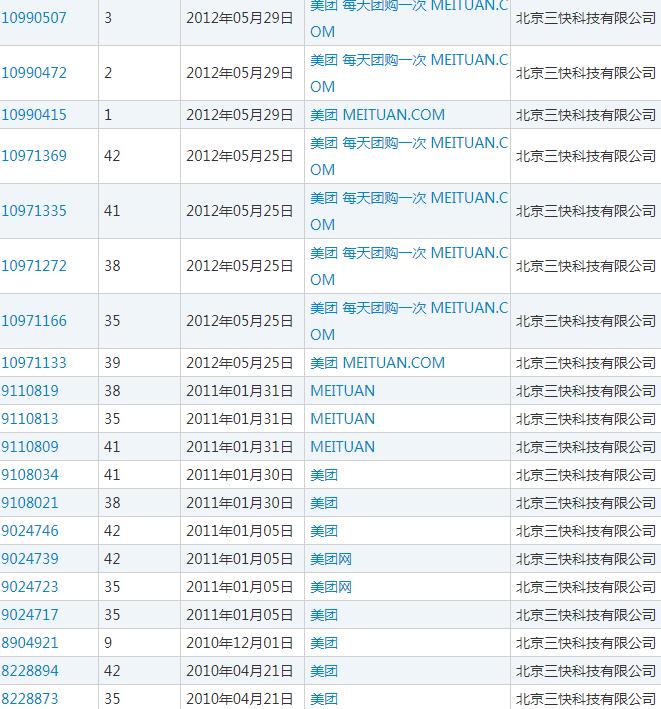Select date 2011年01月30日 in row 9108034
661x709 pixels.
(x=240, y=475)
